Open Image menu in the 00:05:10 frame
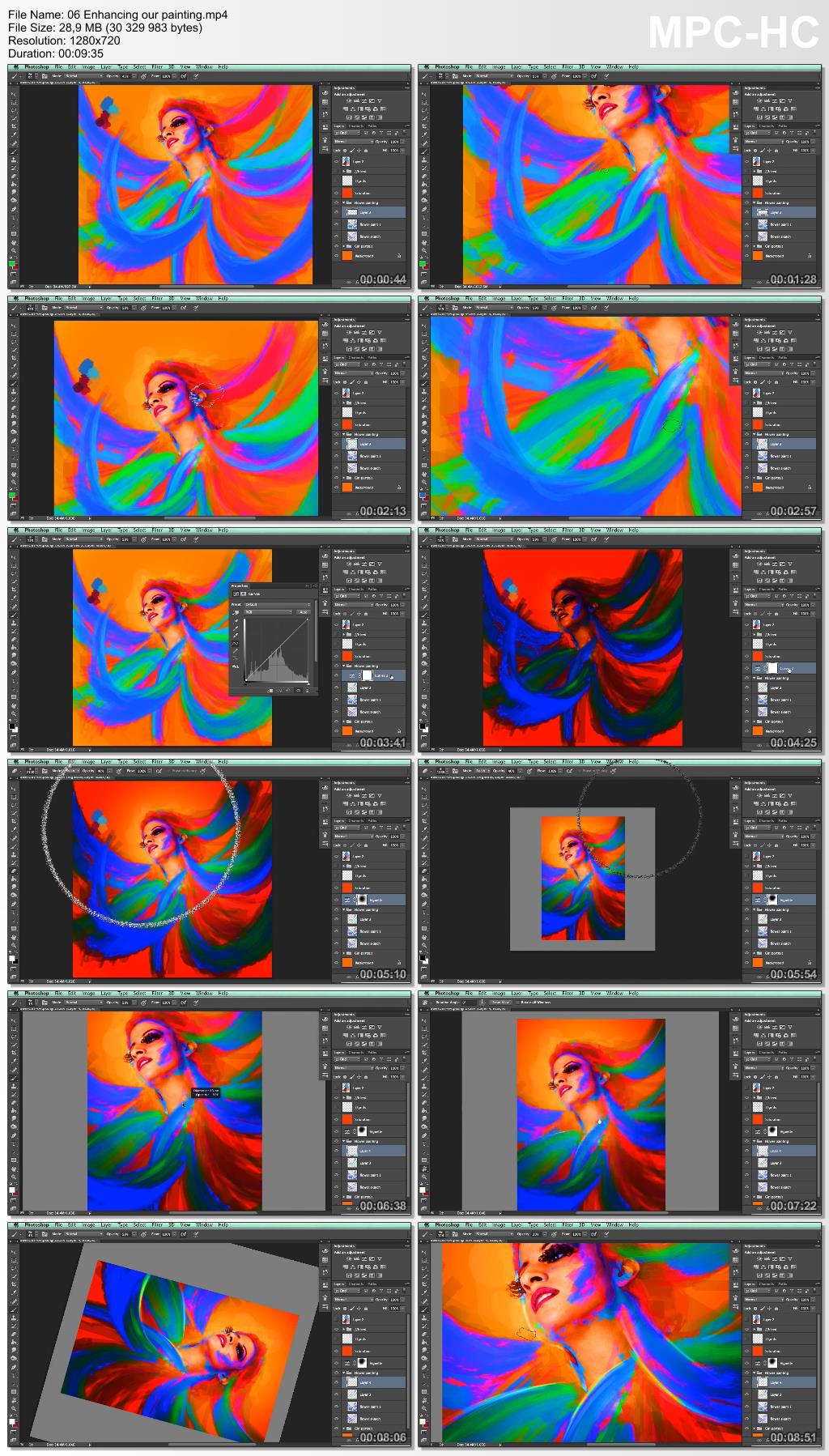 click(x=89, y=761)
